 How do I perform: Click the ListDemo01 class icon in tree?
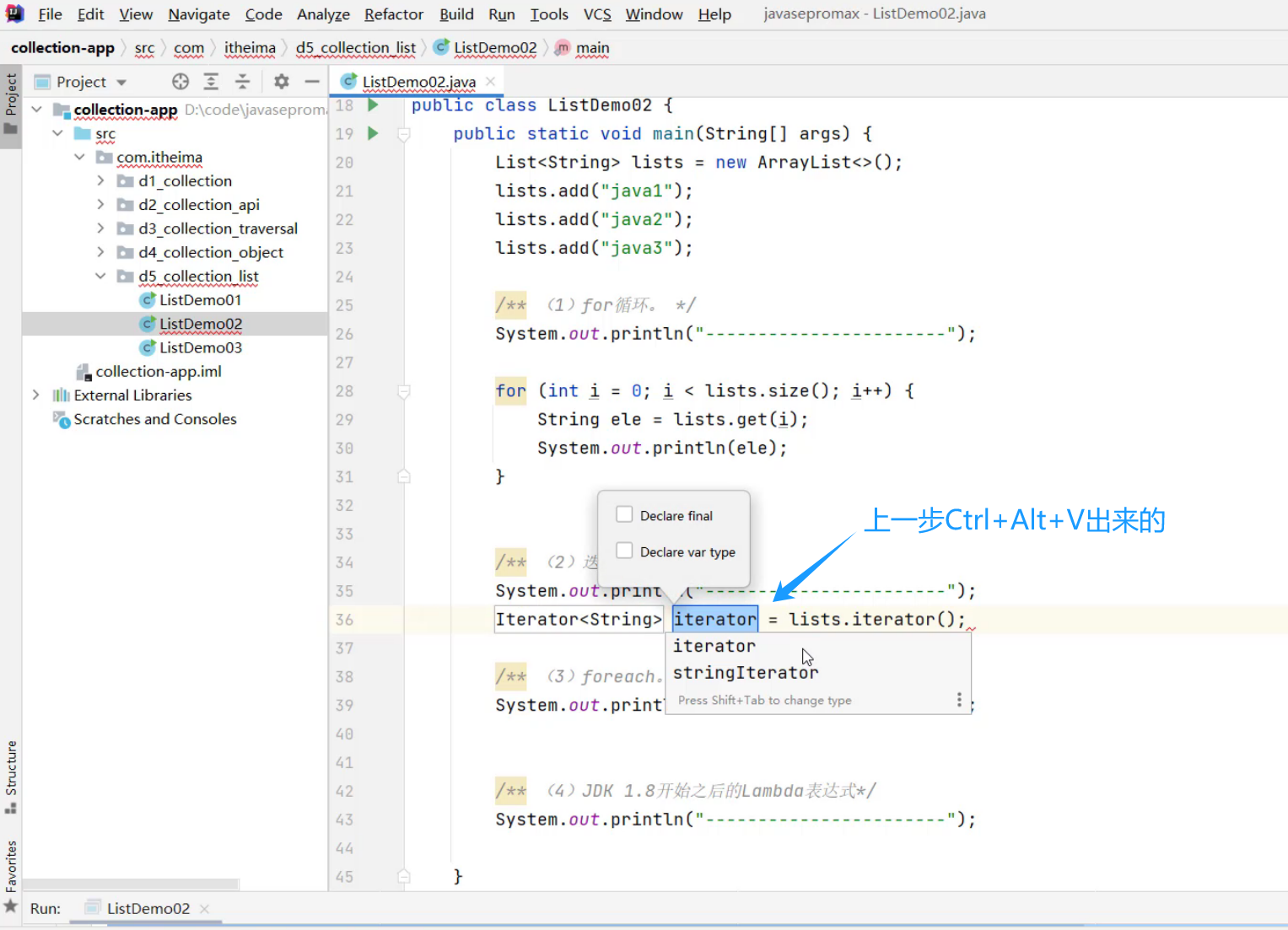pos(148,300)
